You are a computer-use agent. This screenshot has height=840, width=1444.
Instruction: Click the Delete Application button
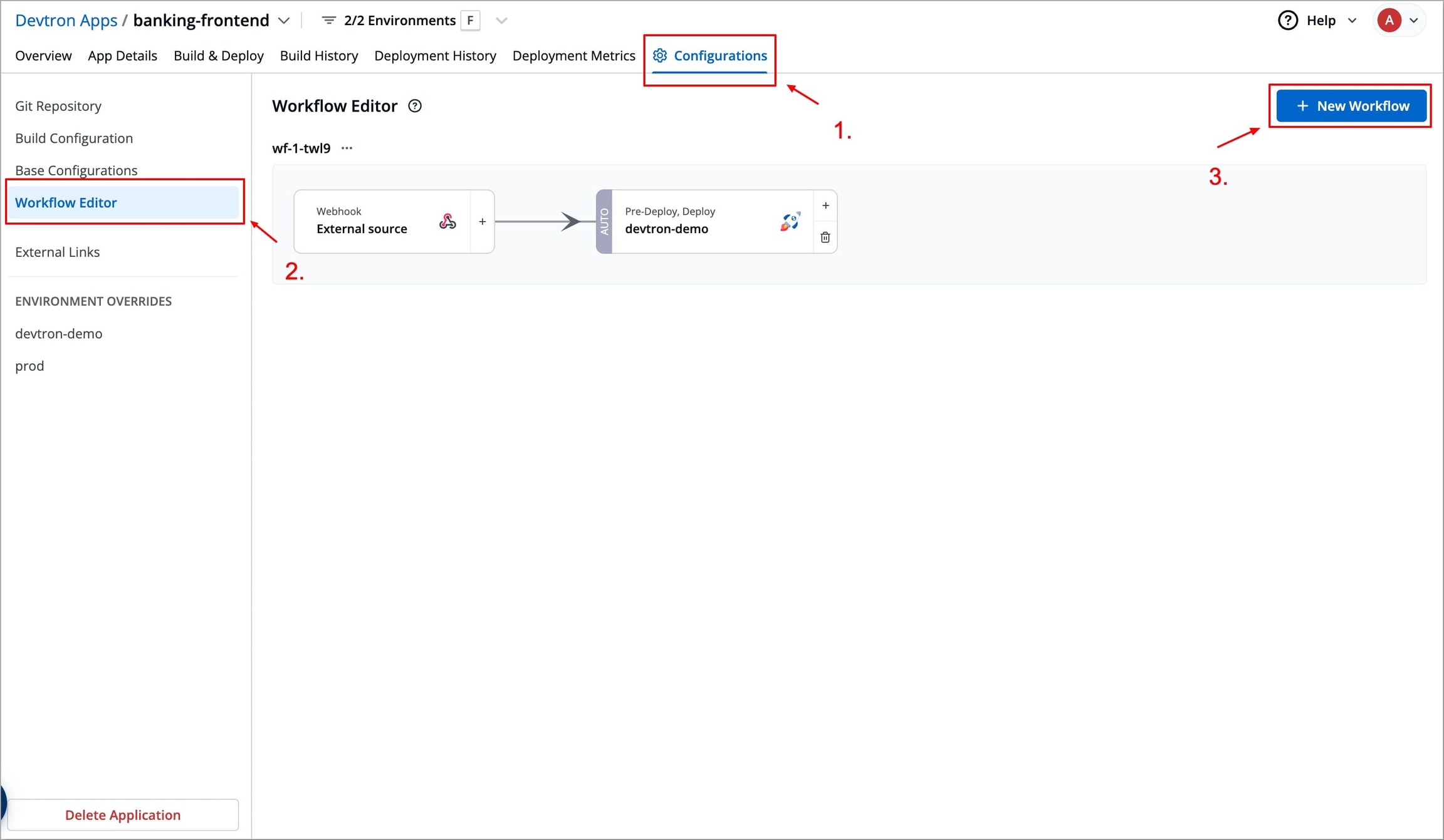click(123, 814)
